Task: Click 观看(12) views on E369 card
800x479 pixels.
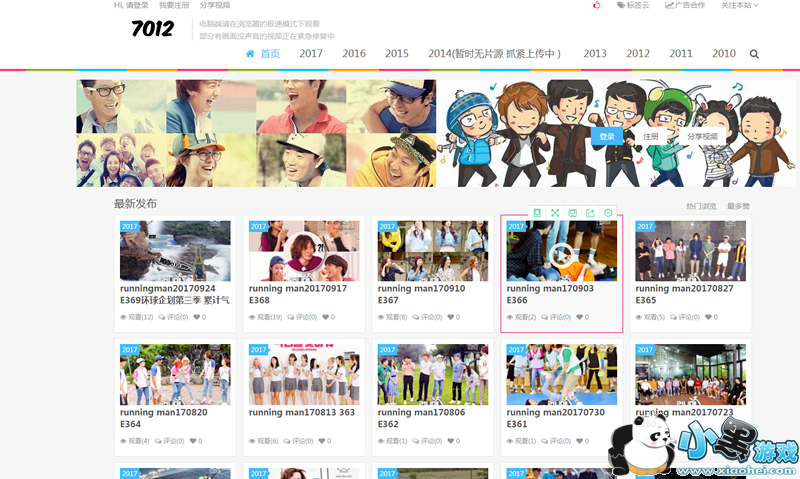Action: (137, 317)
